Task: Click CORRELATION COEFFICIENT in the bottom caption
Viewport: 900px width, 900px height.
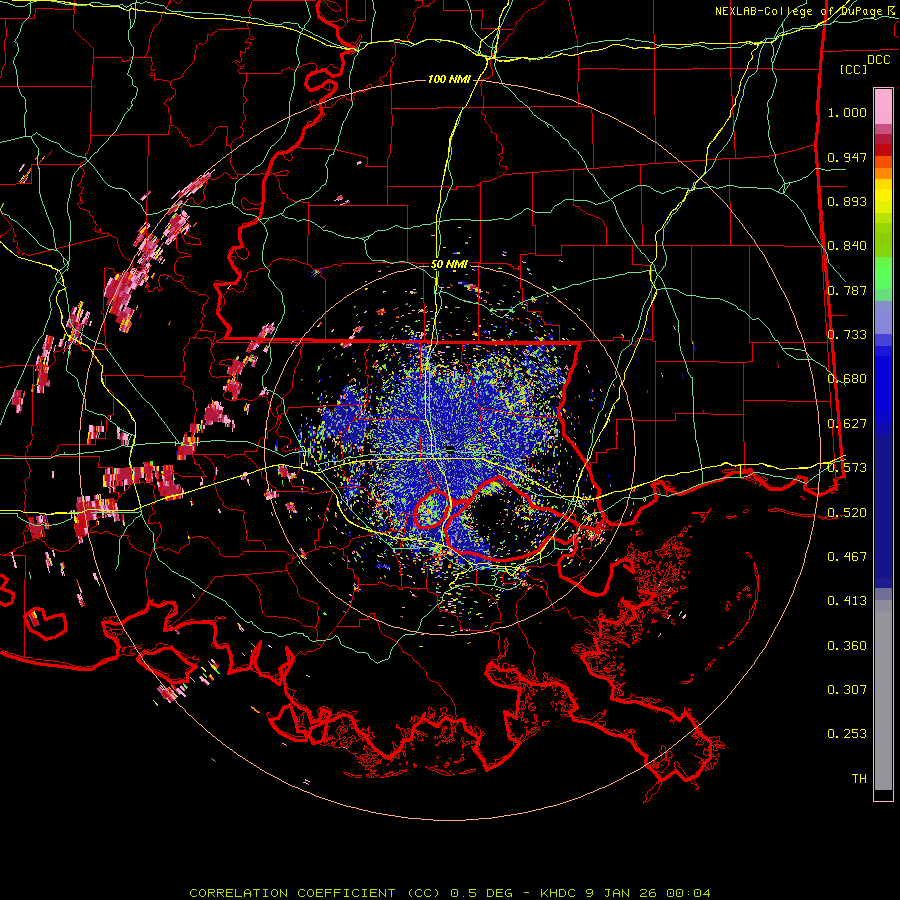Action: [x=292, y=893]
